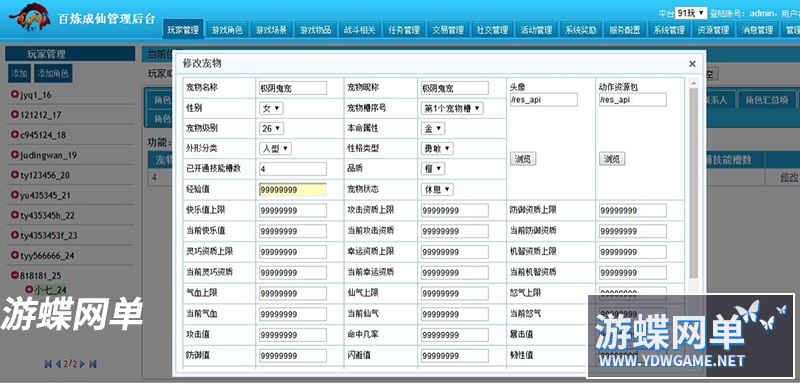
Task: Switch to the 战斗相关 tab
Action: [360, 30]
